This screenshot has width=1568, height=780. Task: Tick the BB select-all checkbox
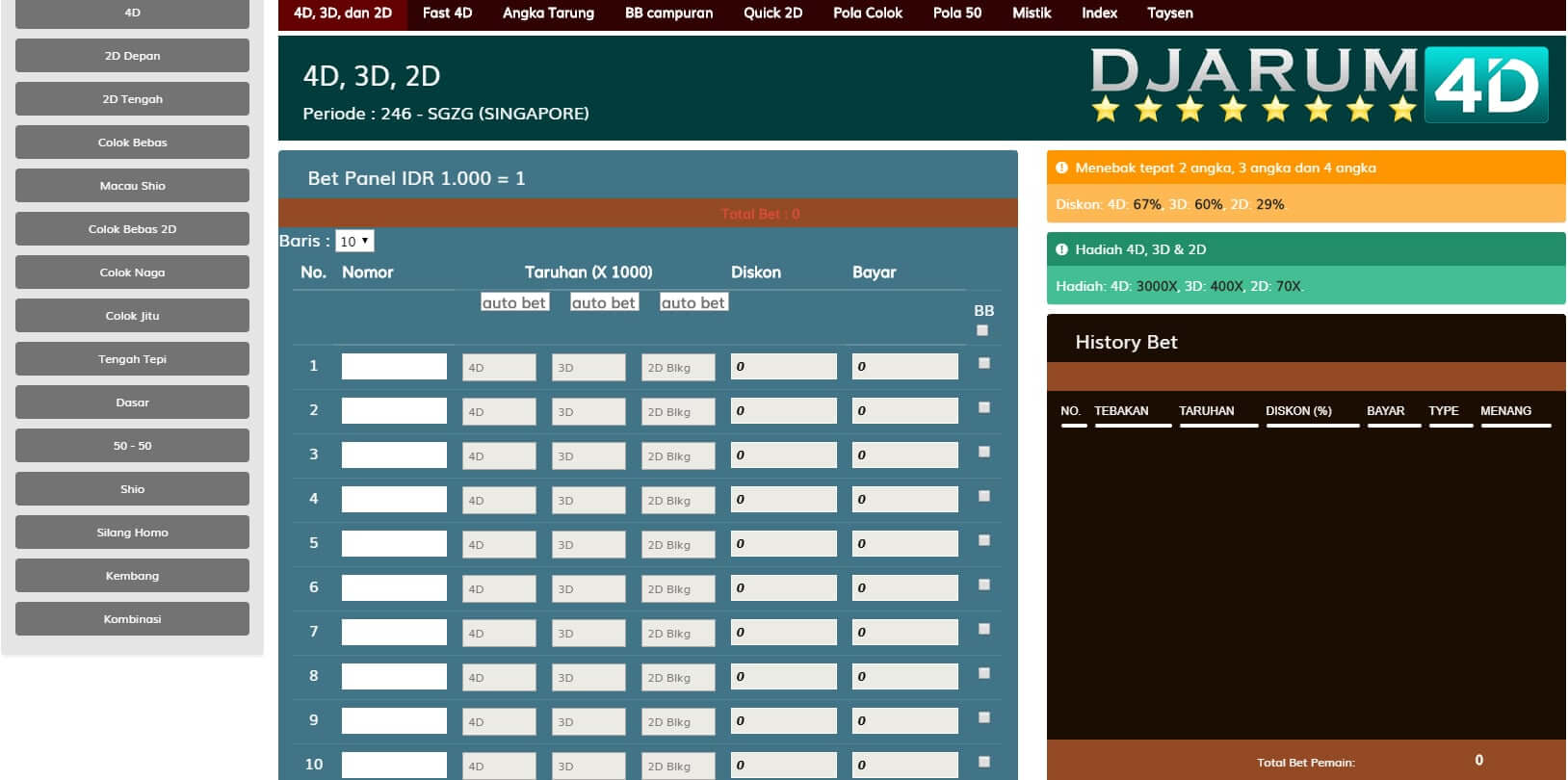coord(982,330)
